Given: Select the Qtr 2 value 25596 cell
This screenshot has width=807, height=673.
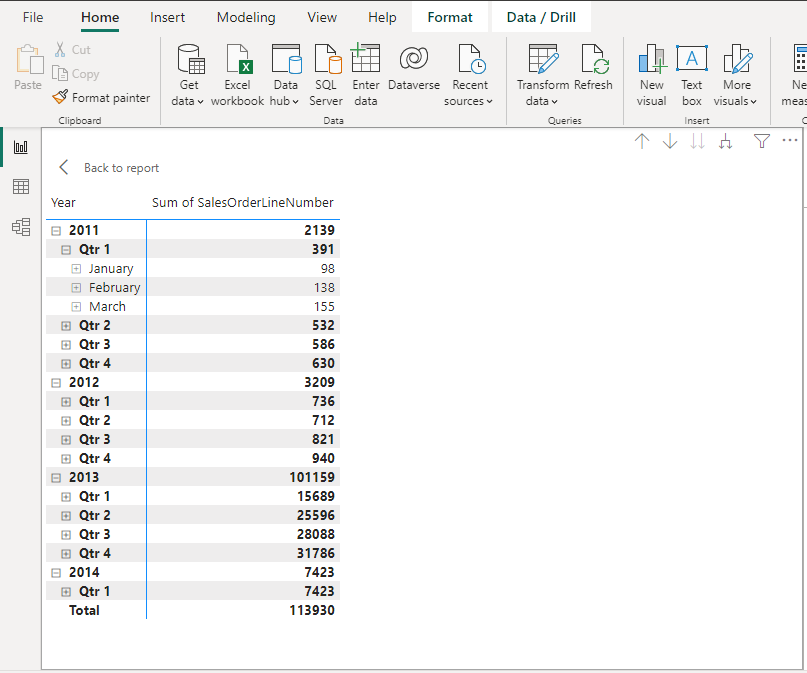Looking at the screenshot, I should (315, 516).
